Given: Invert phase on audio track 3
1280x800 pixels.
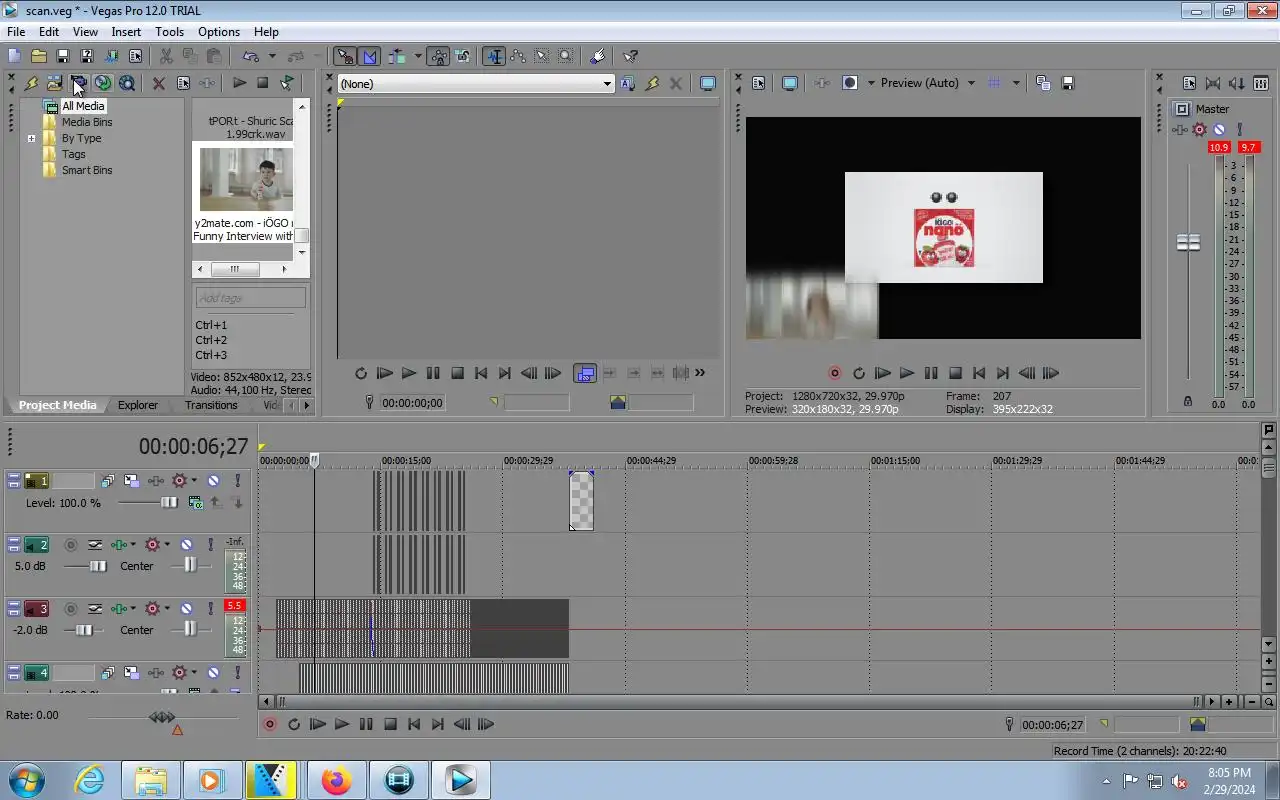Looking at the screenshot, I should (95, 609).
